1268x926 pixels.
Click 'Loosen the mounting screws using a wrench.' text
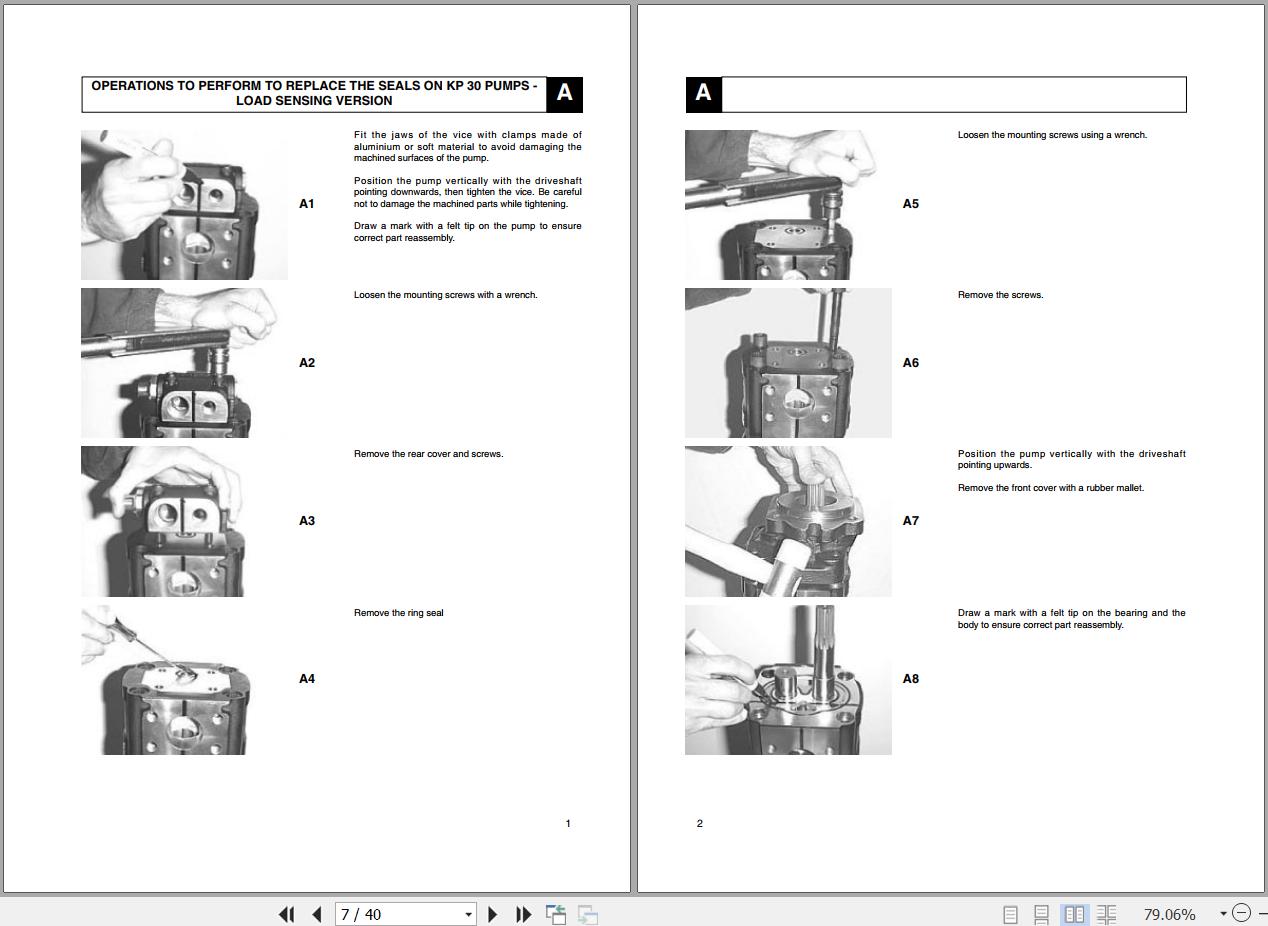click(1052, 135)
